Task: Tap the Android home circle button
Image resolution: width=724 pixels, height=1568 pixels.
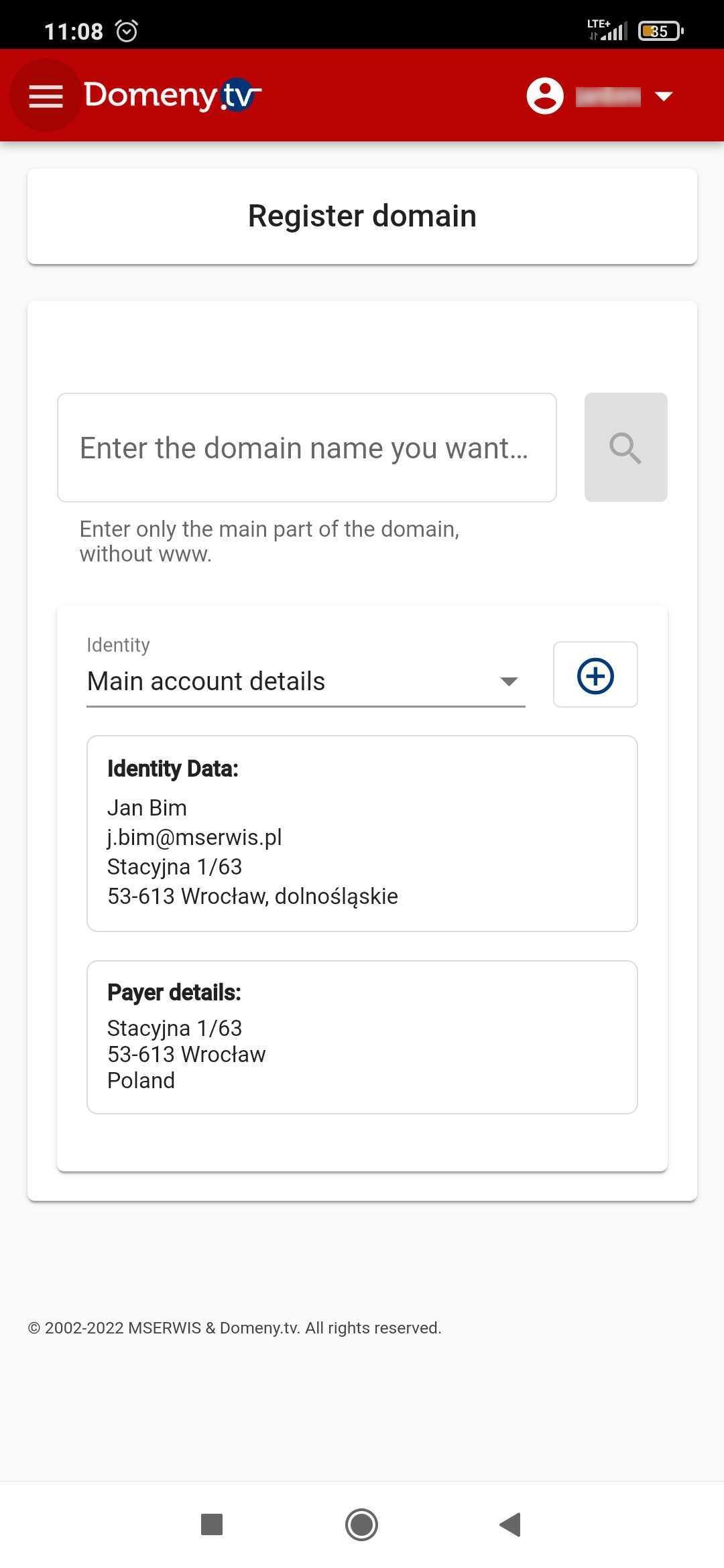Action: pyautogui.click(x=362, y=1524)
